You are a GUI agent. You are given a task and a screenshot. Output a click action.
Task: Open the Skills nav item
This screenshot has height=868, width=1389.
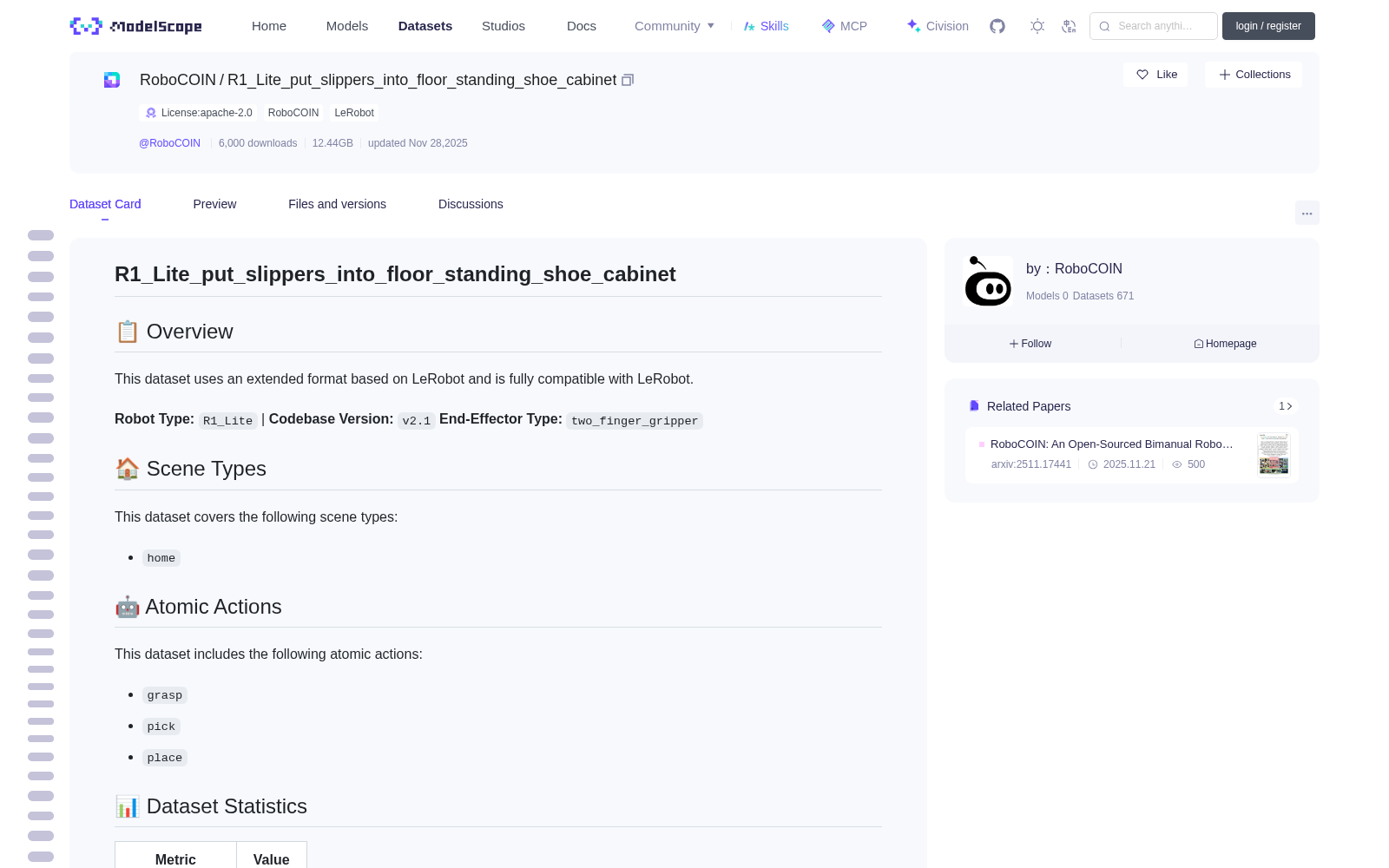(x=766, y=26)
